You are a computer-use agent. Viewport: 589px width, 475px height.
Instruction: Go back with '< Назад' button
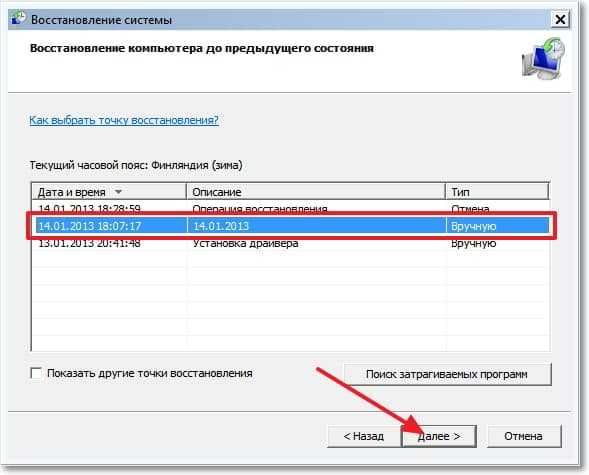coord(364,436)
